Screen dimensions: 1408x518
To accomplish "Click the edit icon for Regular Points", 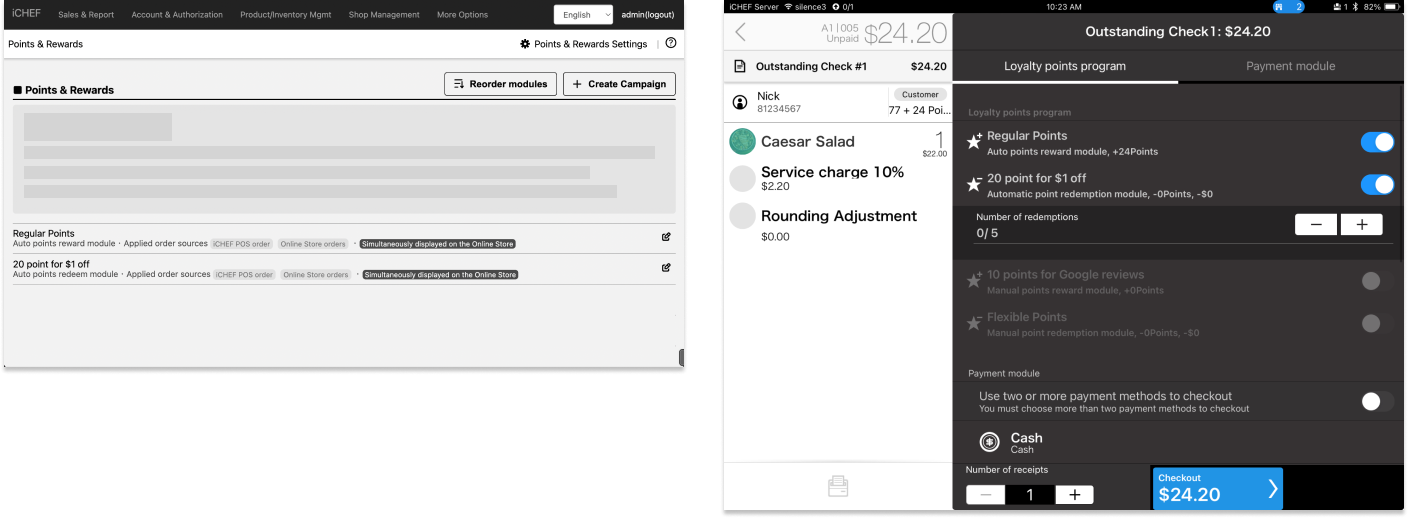I will 666,238.
